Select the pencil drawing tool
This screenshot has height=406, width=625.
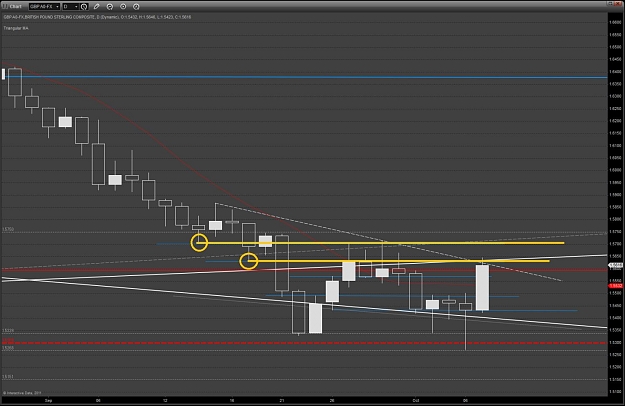point(96,6)
